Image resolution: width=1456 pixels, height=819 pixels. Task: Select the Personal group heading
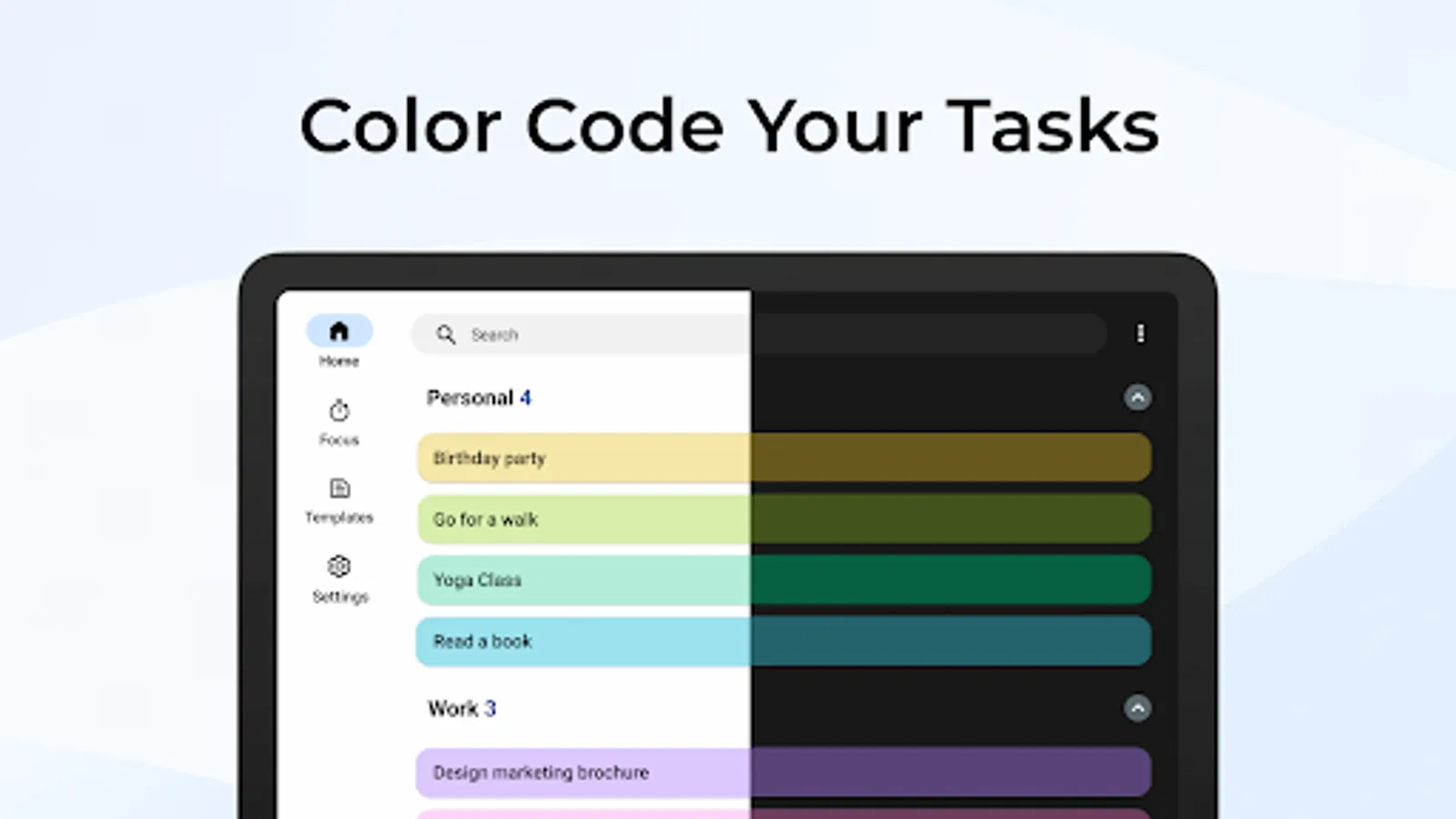click(470, 398)
